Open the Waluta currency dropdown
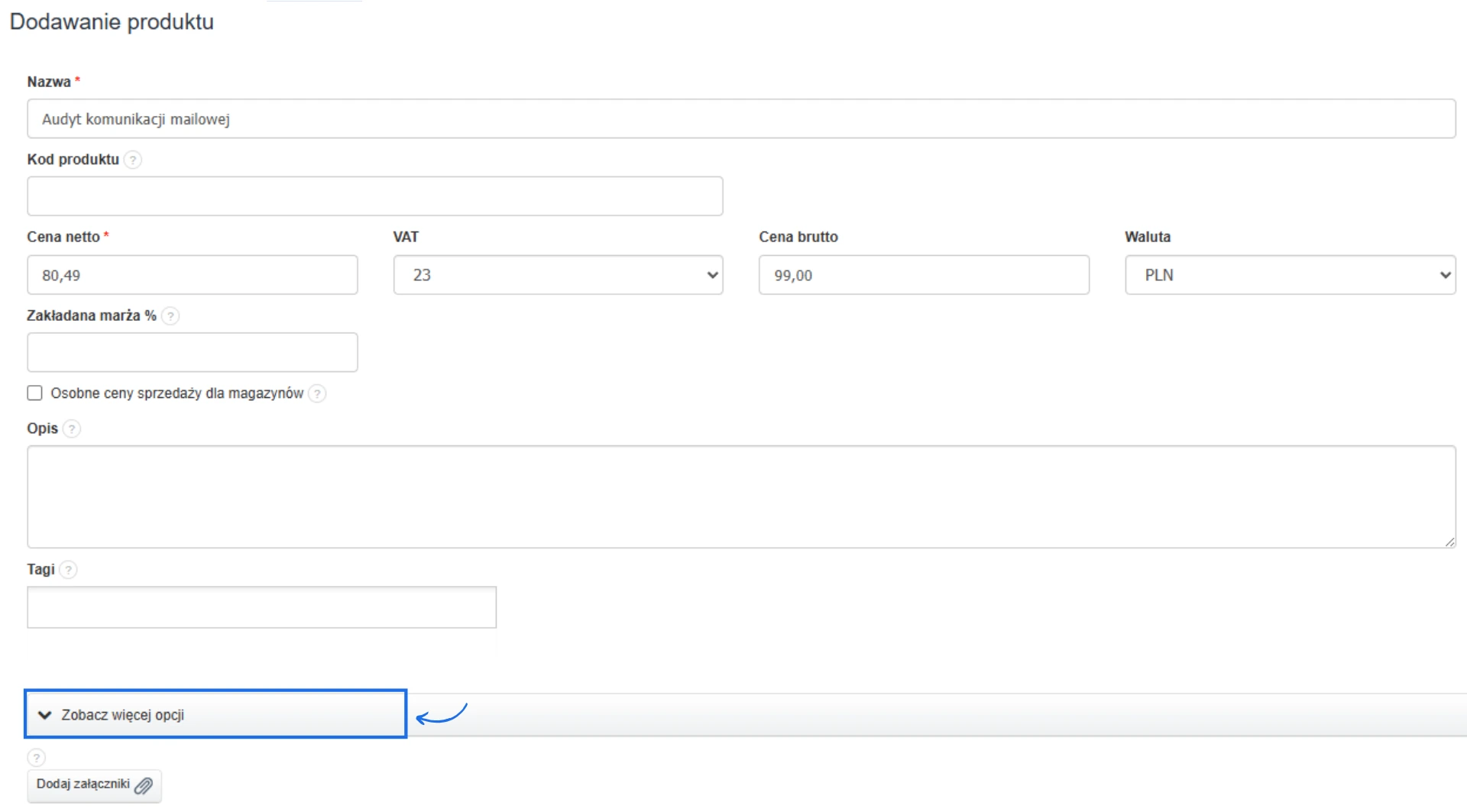The height and width of the screenshot is (812, 1467). pyautogui.click(x=1290, y=275)
